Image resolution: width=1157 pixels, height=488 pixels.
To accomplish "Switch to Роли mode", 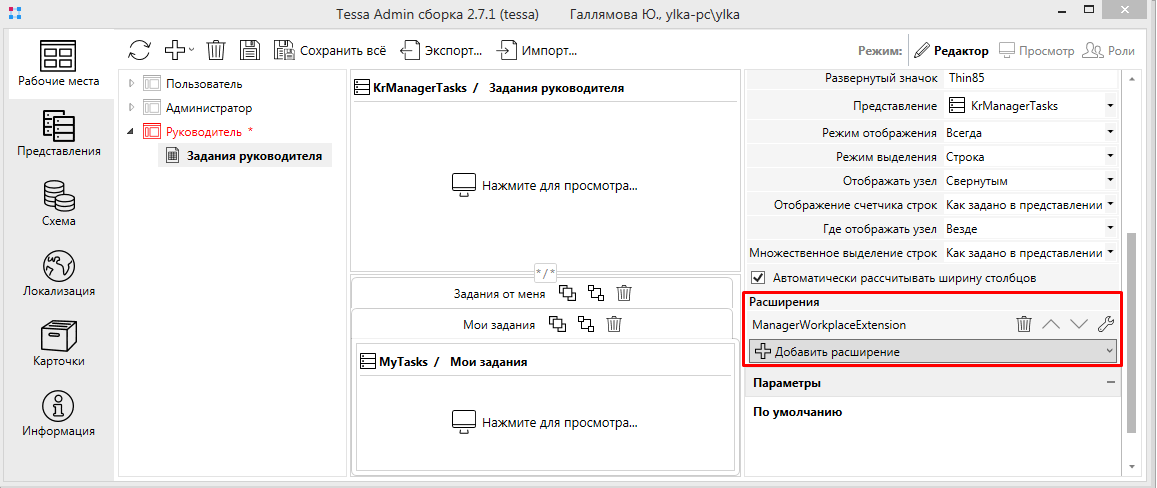I will pos(1108,50).
